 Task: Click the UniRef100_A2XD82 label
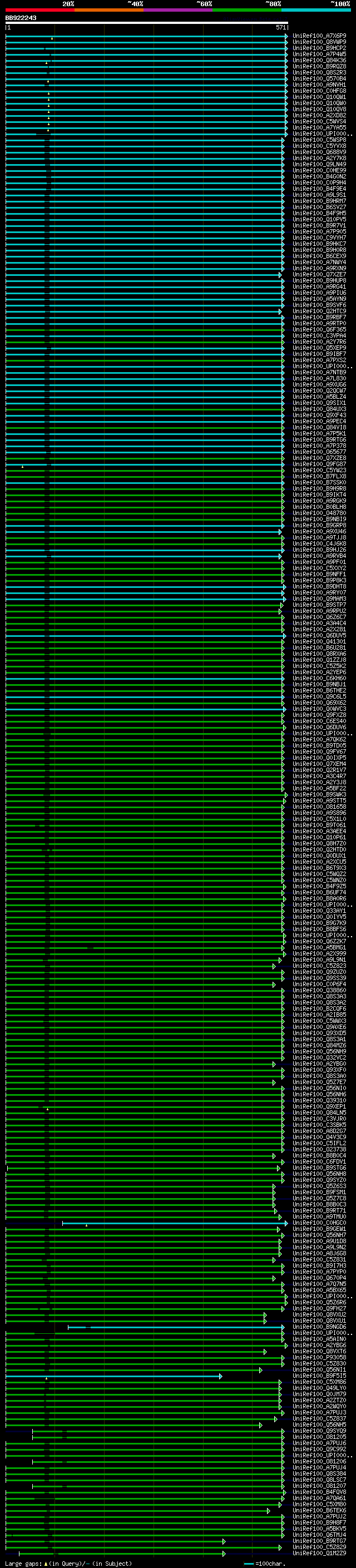point(319,116)
